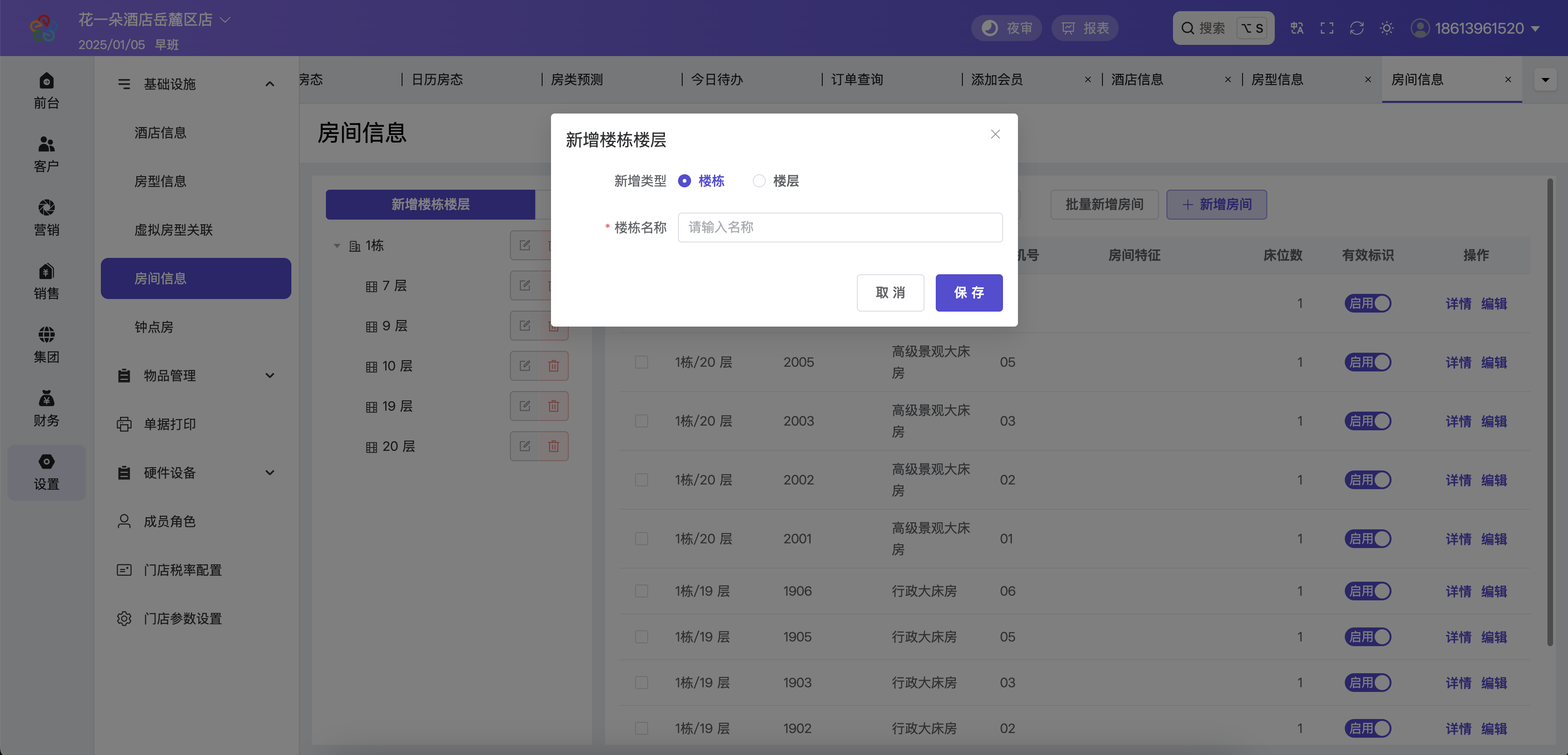
Task: Click the refresh icon in header
Action: 1357,28
